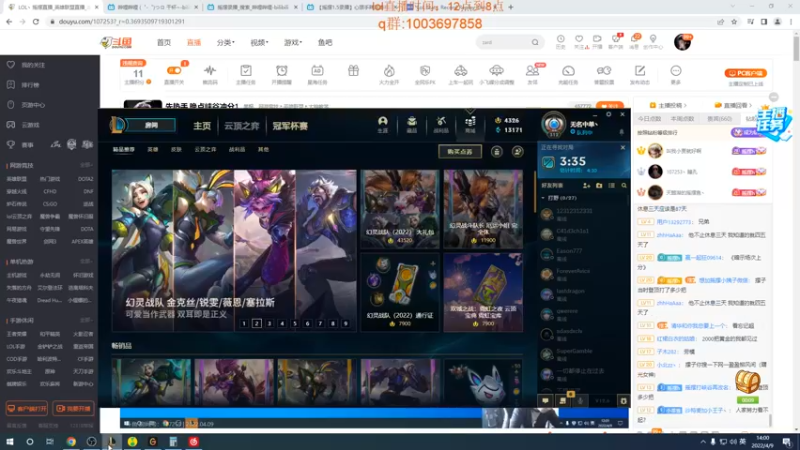Search friends with the magnifier icon
The image size is (800, 450).
(623, 186)
